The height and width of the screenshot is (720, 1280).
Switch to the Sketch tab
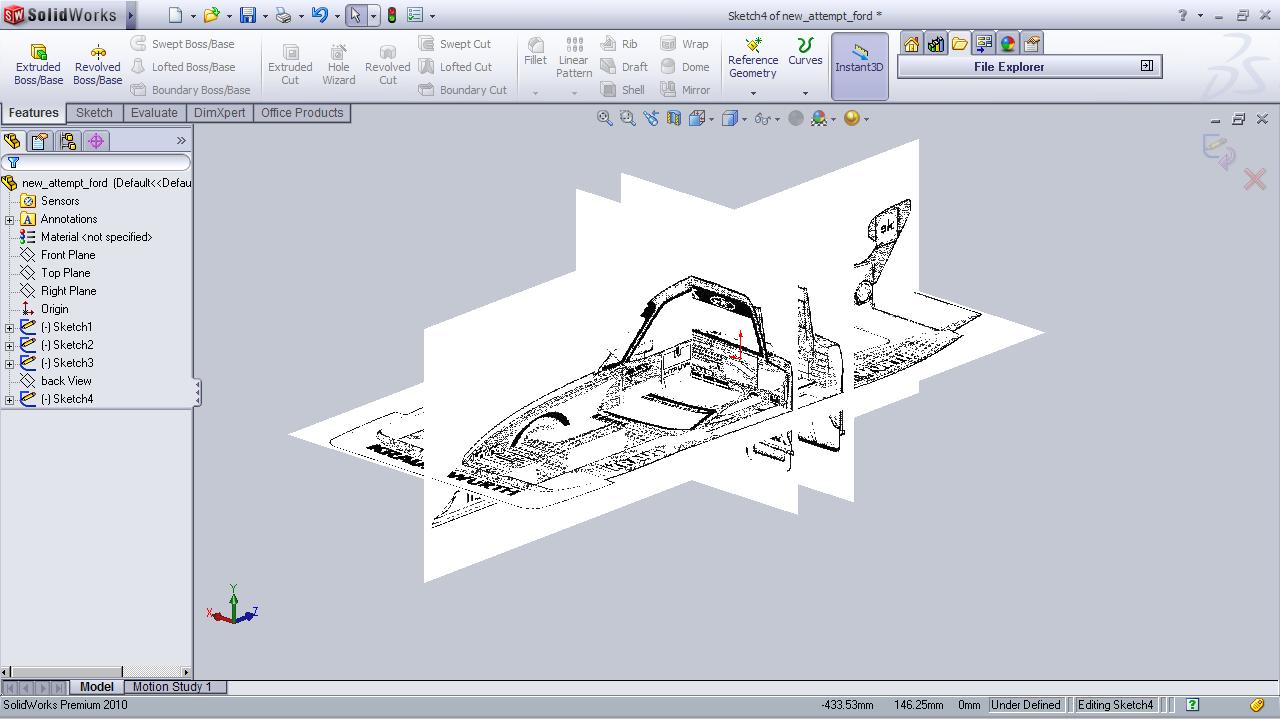pyautogui.click(x=94, y=113)
